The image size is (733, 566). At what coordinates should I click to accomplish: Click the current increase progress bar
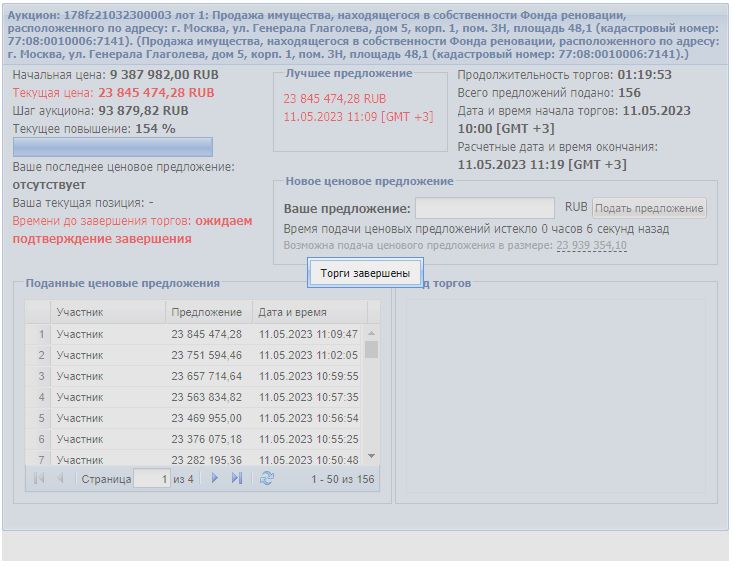point(113,147)
